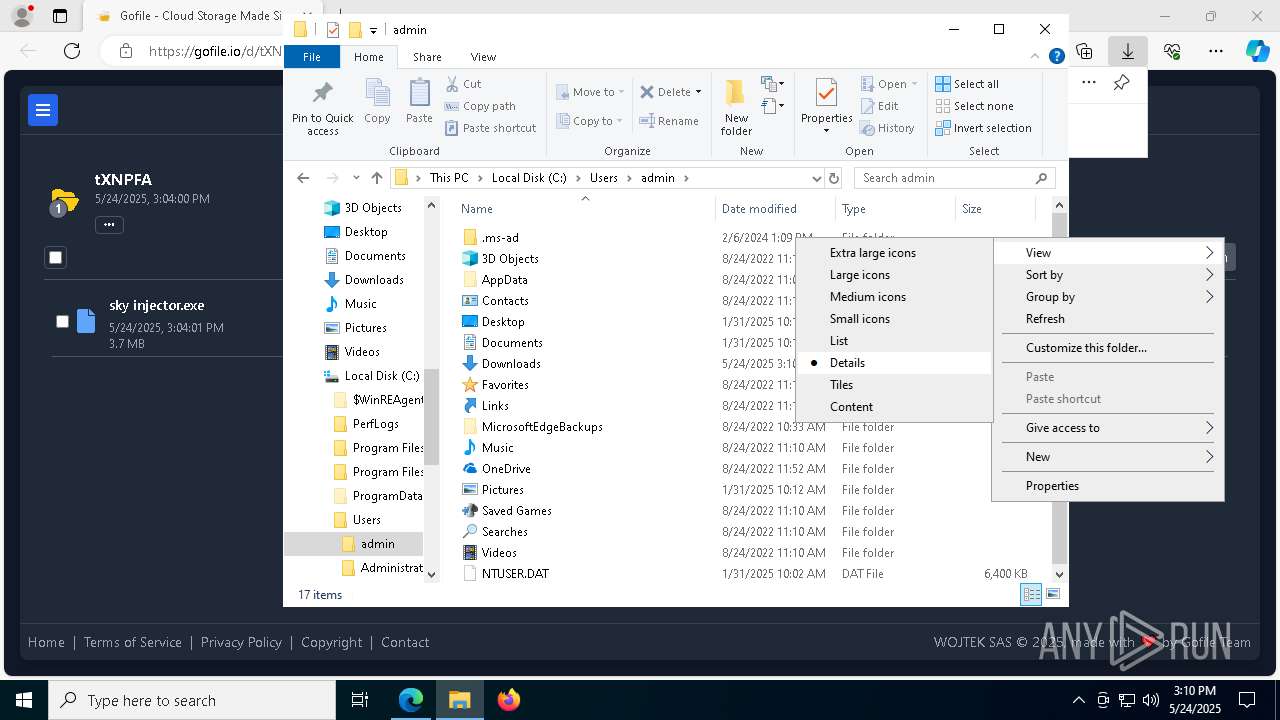1280x720 pixels.
Task: Go up one folder level arrow
Action: 377,178
